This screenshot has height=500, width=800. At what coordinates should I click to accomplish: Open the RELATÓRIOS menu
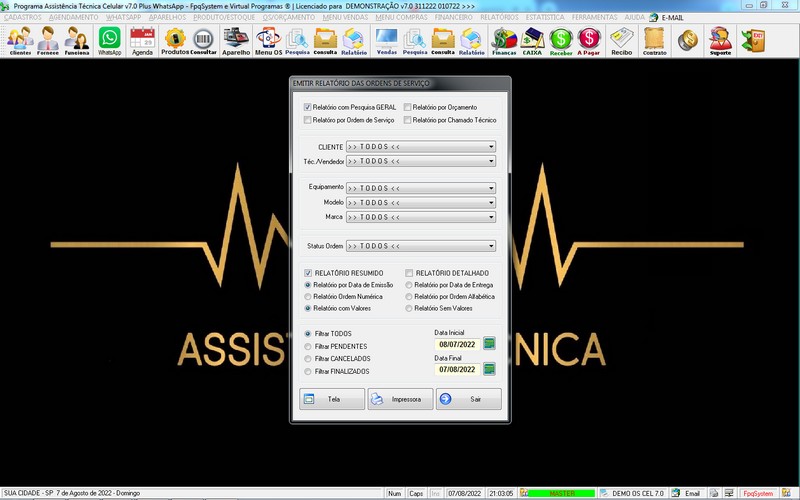pyautogui.click(x=499, y=17)
